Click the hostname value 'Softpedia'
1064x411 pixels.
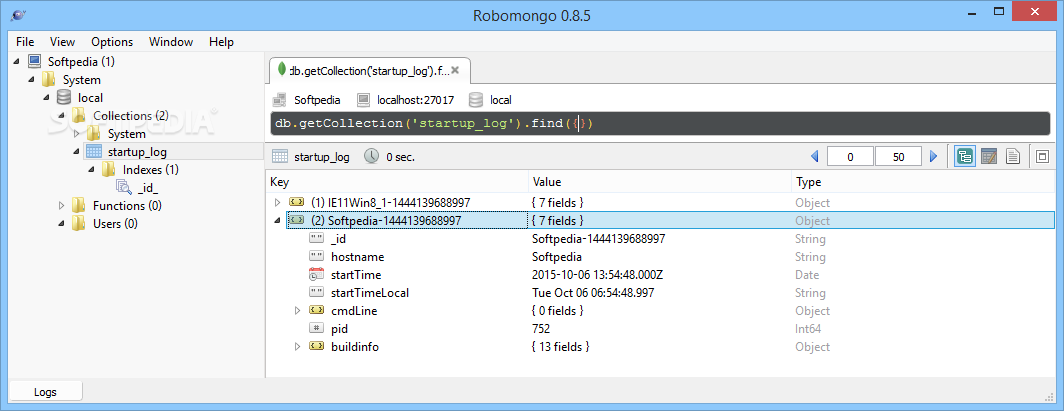(x=556, y=257)
